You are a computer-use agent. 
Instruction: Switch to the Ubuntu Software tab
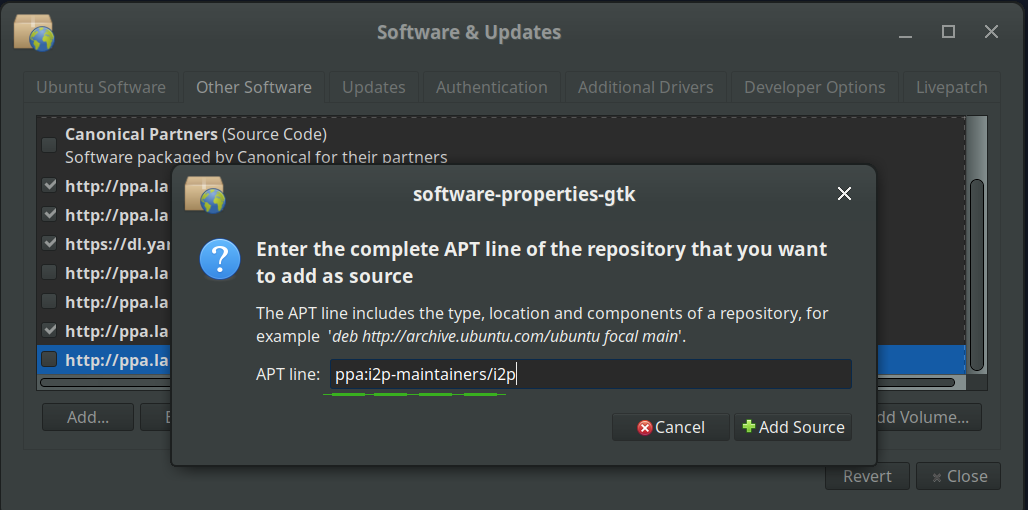101,87
